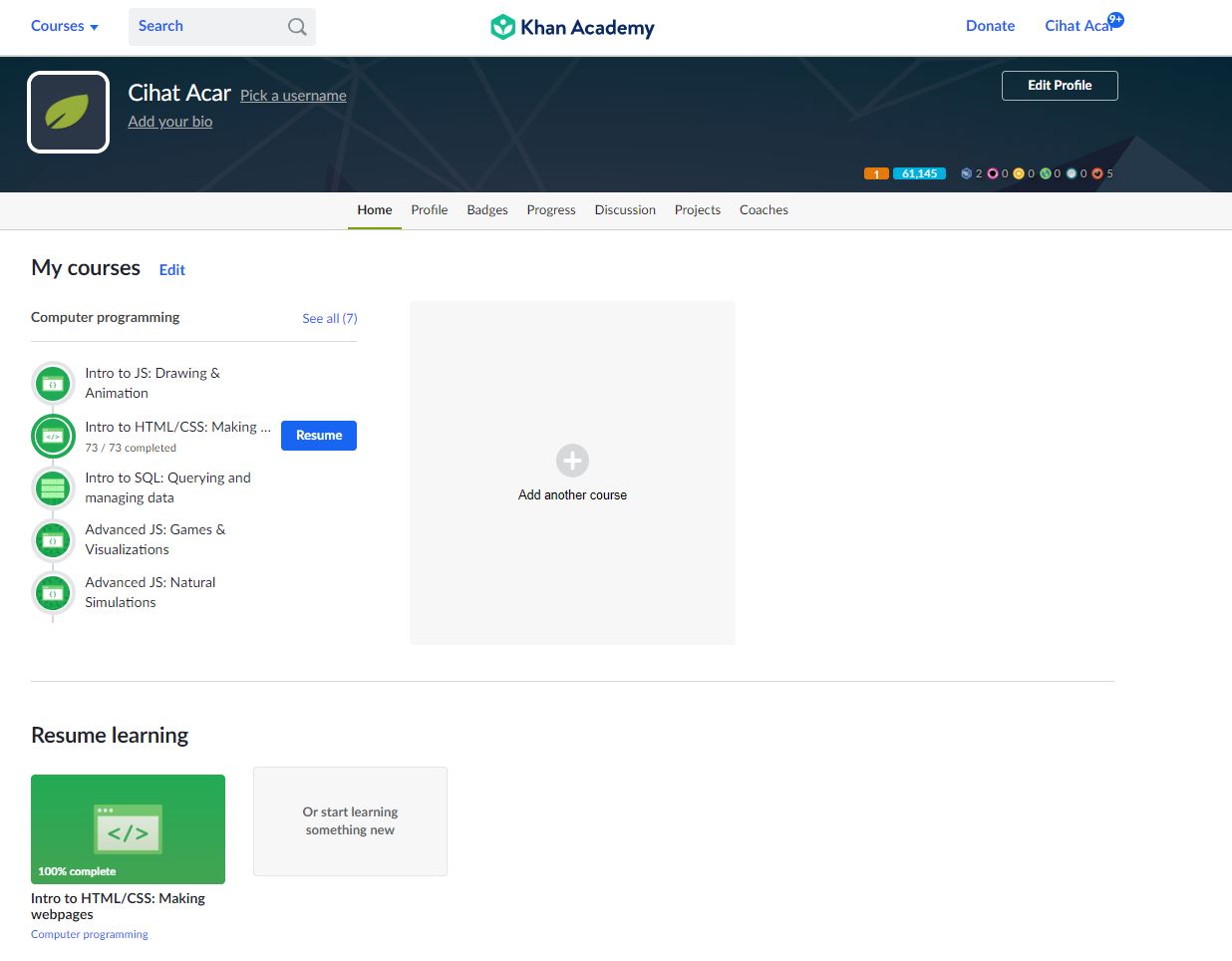Click the Pick a username link
Image resolution: width=1232 pixels, height=961 pixels.
click(293, 96)
